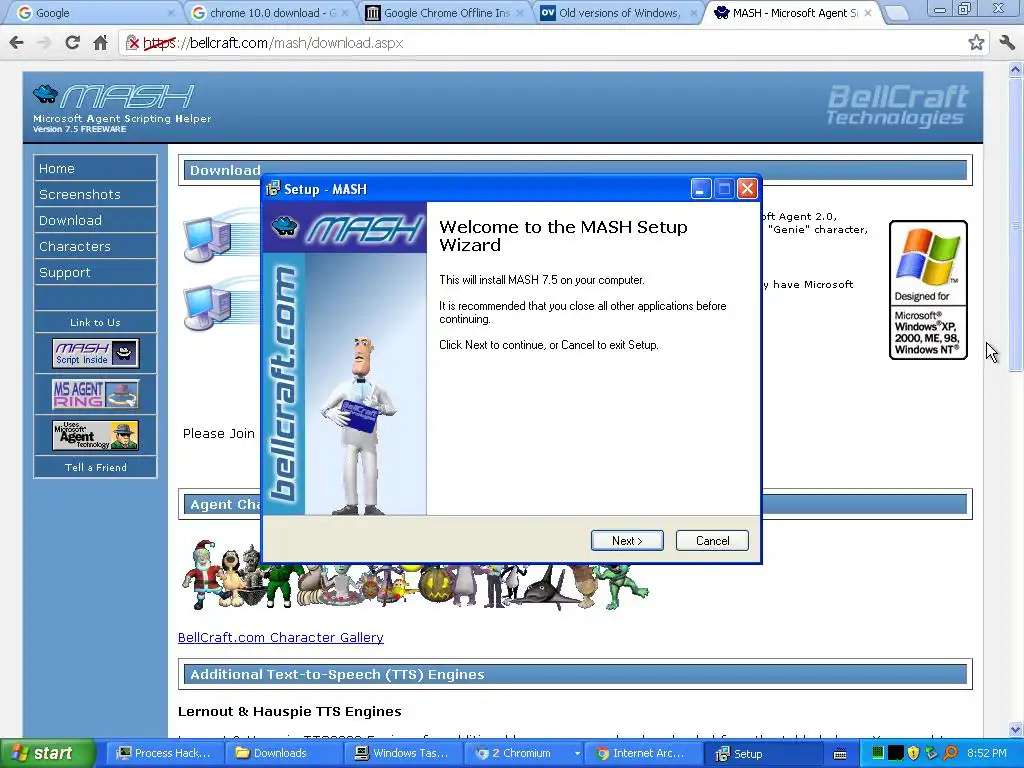Click the security shield tray icon
The height and width of the screenshot is (768, 1024).
(914, 753)
